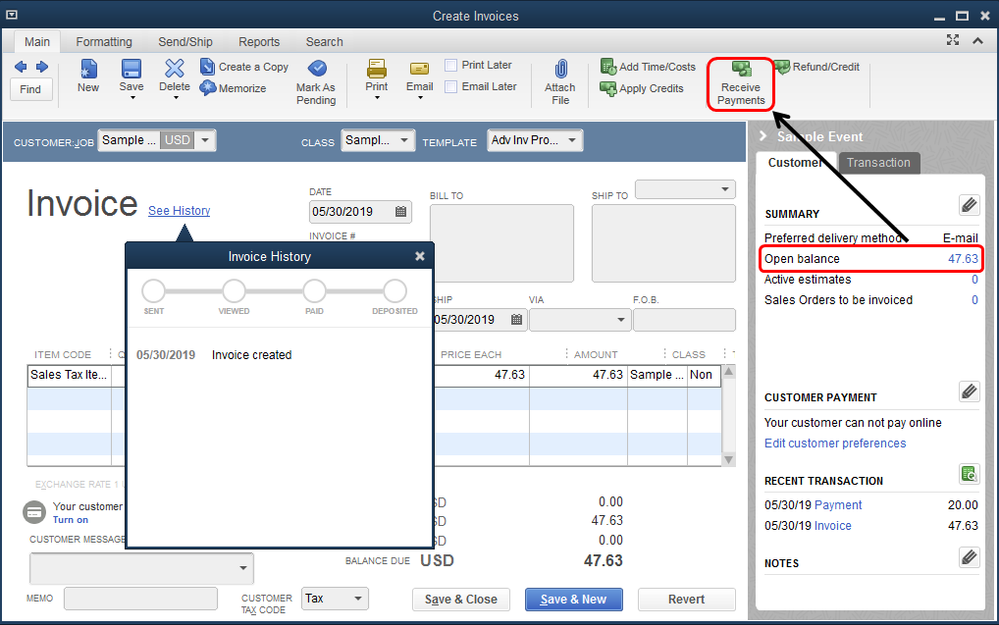999x625 pixels.
Task: Save the current invoice
Action: (x=131, y=76)
